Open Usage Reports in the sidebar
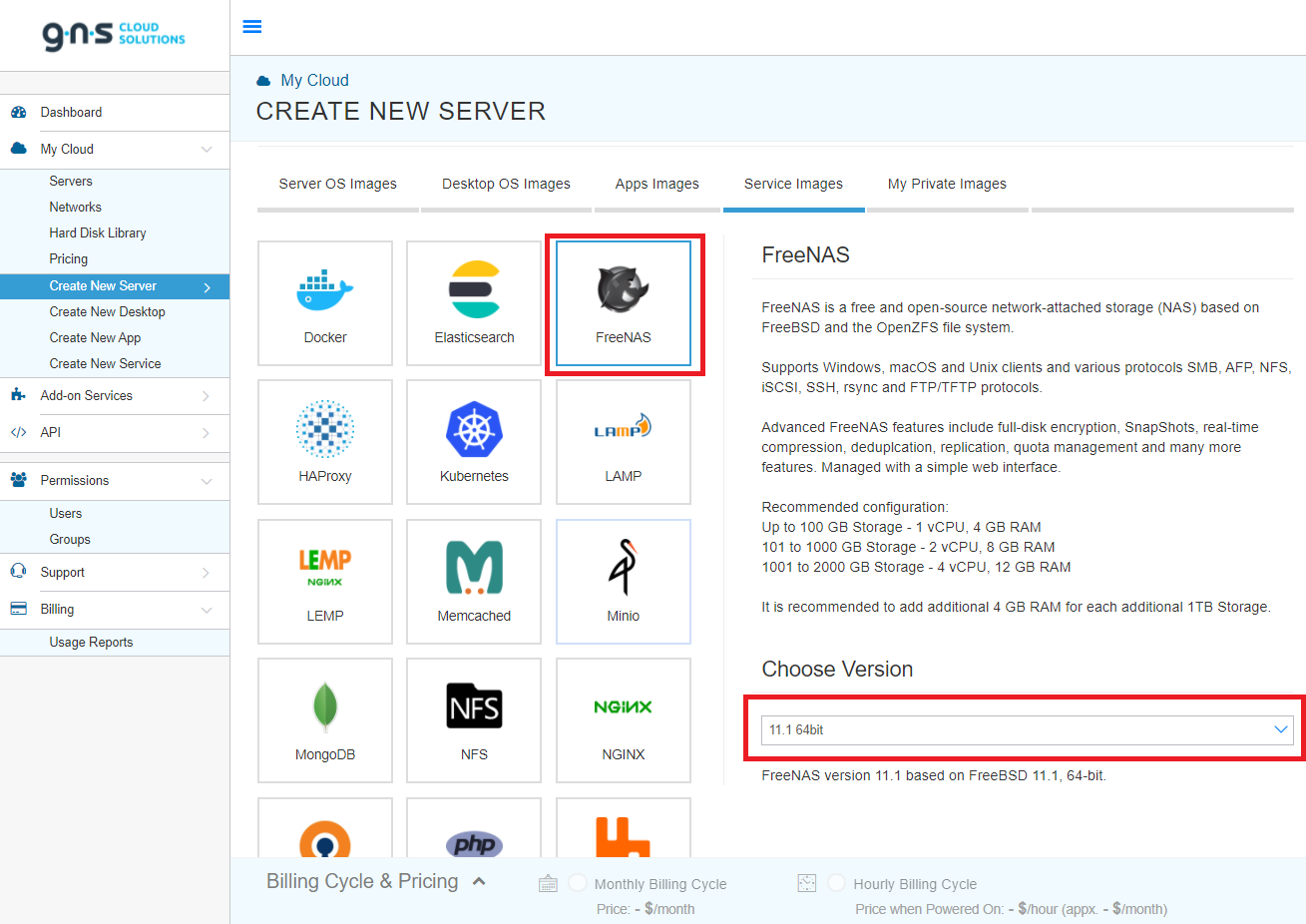1306x924 pixels. [x=91, y=642]
